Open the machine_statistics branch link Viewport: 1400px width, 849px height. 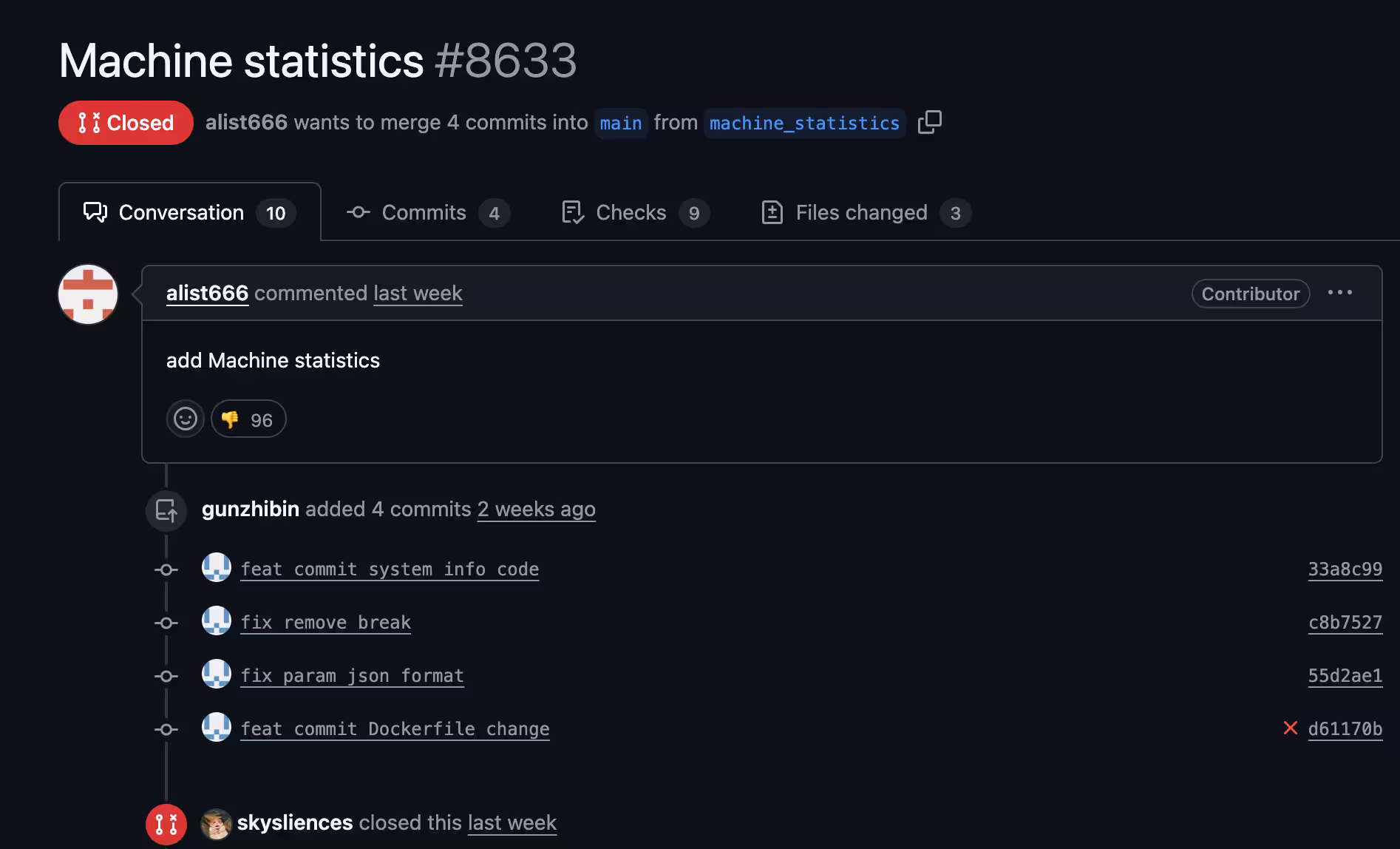[804, 123]
